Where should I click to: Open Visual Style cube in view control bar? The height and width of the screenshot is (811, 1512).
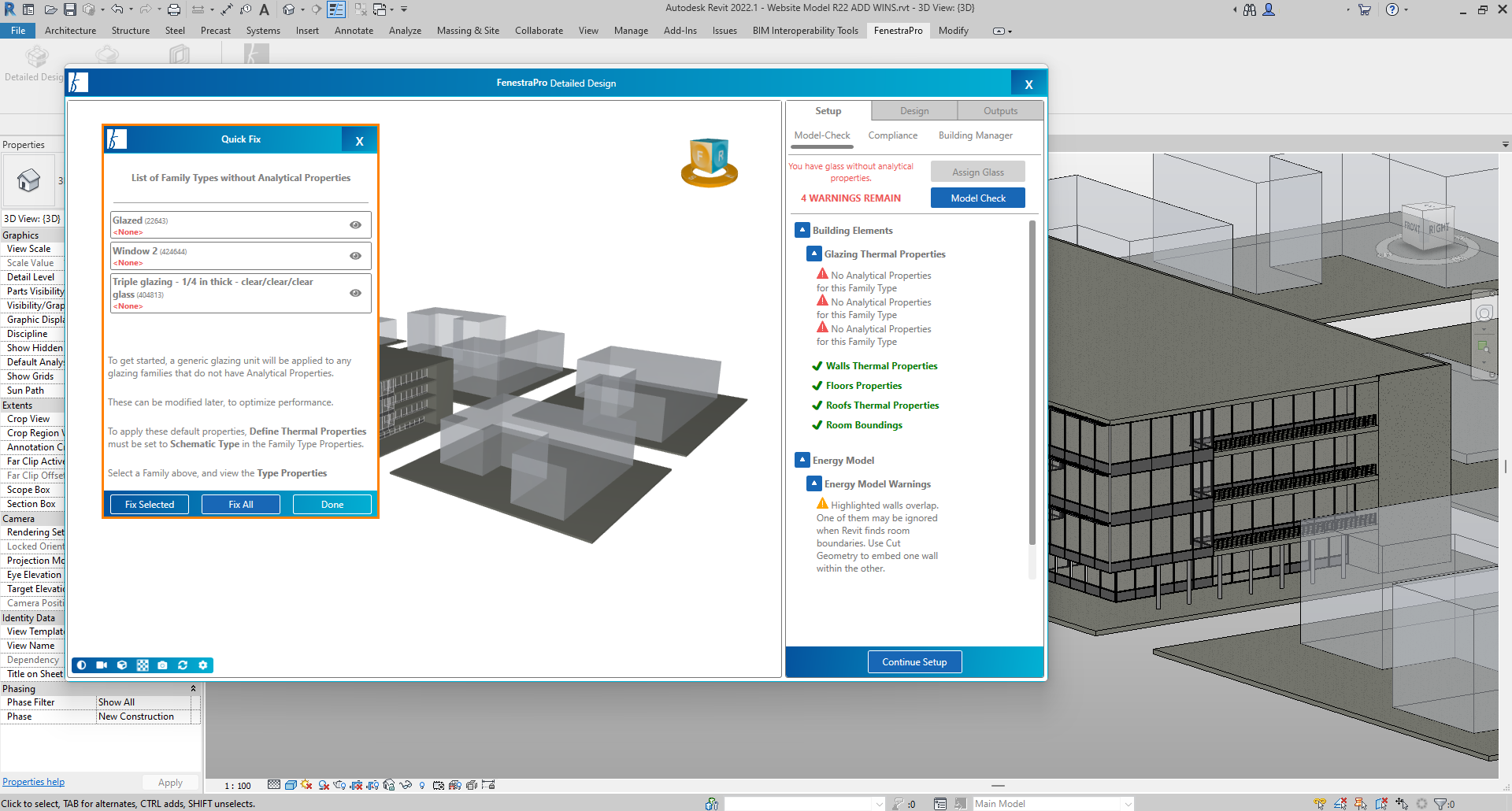pos(291,785)
